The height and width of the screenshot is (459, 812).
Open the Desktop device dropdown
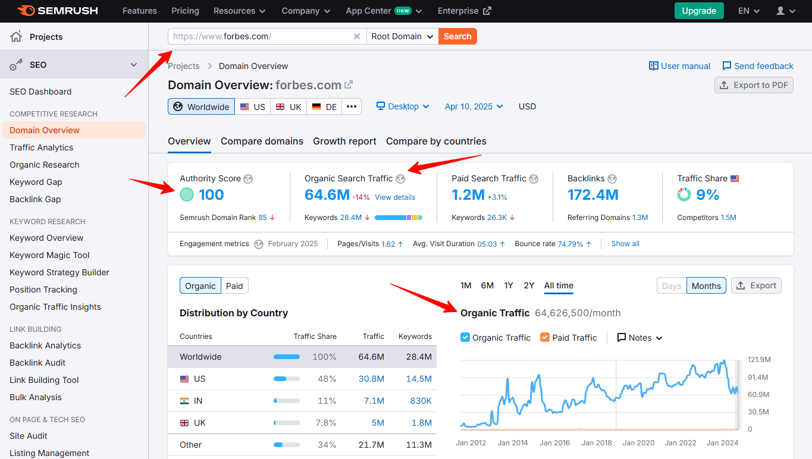tap(403, 106)
